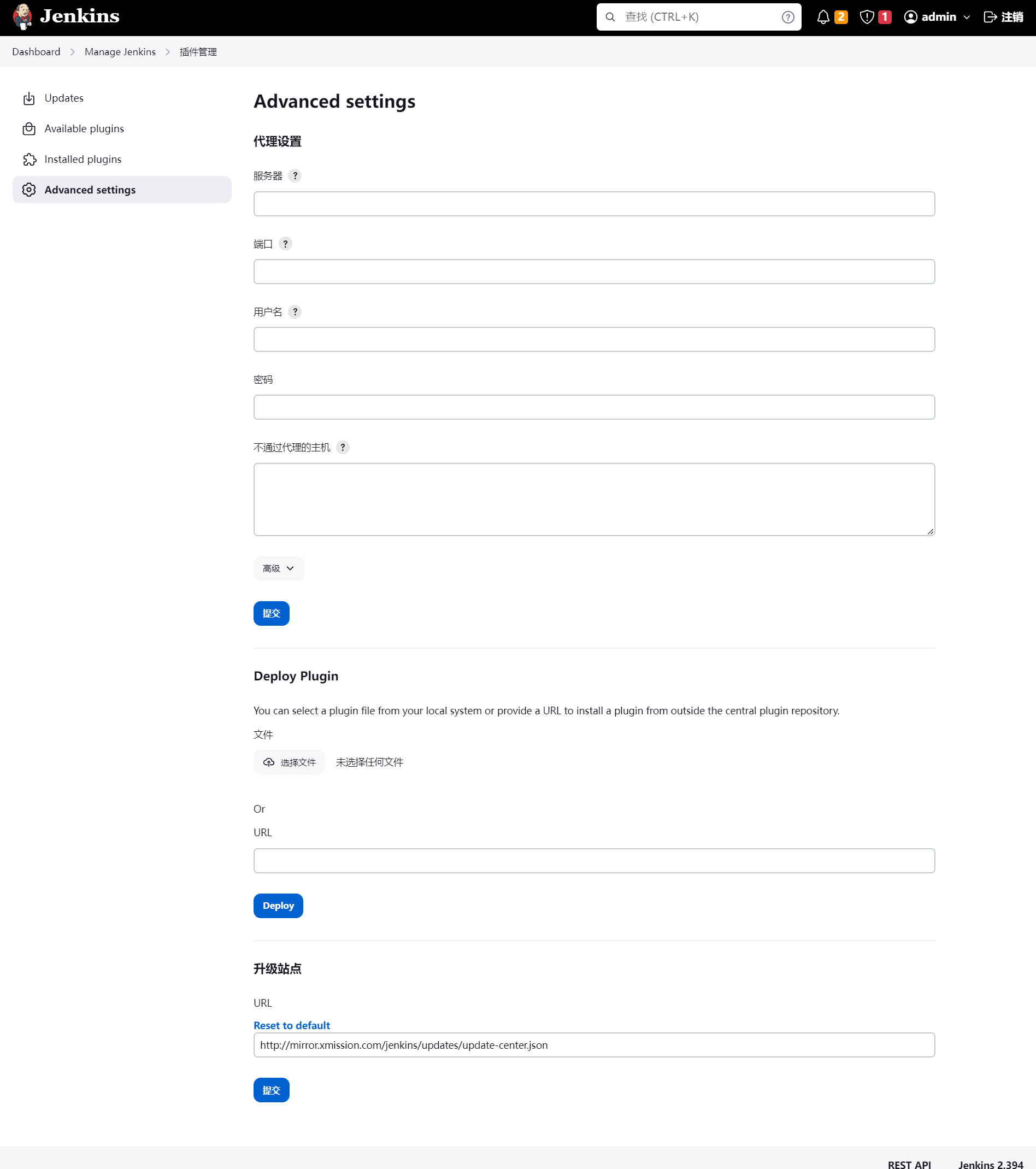This screenshot has width=1036, height=1169.
Task: Click the Reset to default link
Action: tap(292, 1025)
